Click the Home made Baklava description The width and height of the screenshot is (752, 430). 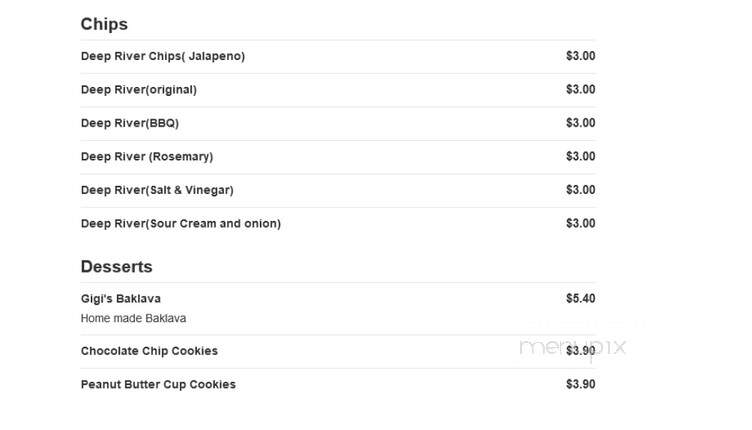pyautogui.click(x=133, y=318)
